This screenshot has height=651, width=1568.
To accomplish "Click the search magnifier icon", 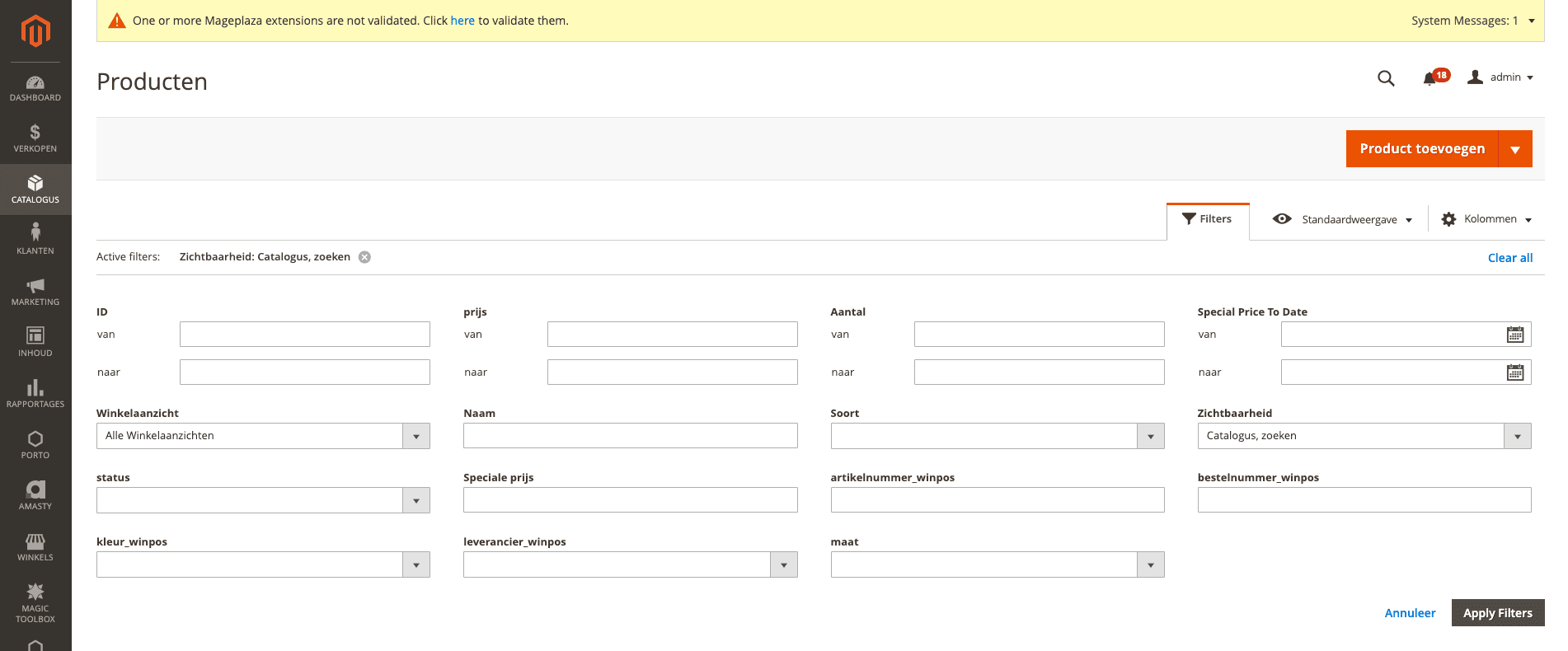I will tap(1386, 78).
